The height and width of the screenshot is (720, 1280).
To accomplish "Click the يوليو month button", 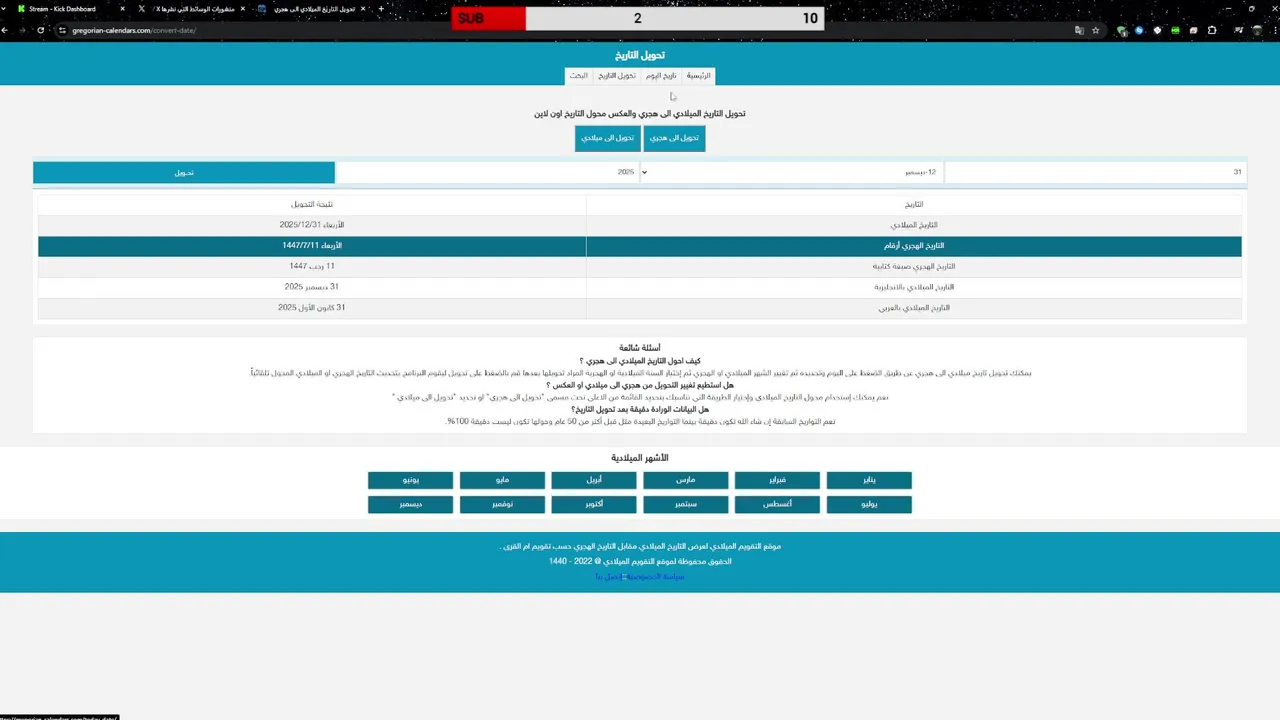I will click(x=869, y=505).
